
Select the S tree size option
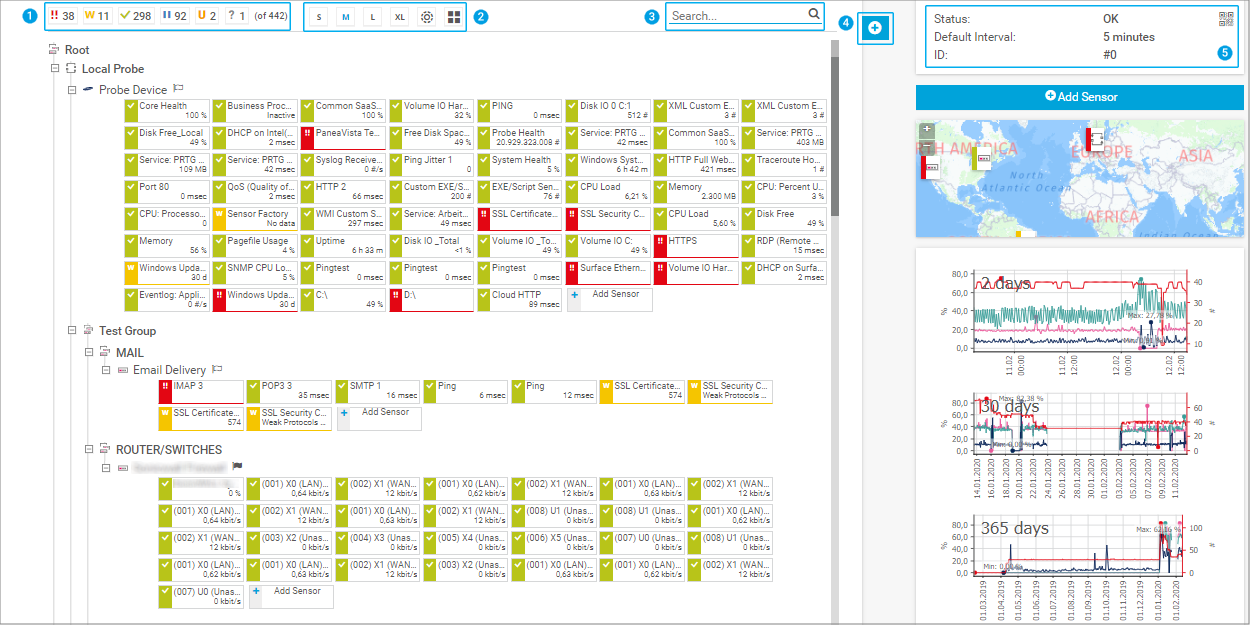tap(319, 17)
